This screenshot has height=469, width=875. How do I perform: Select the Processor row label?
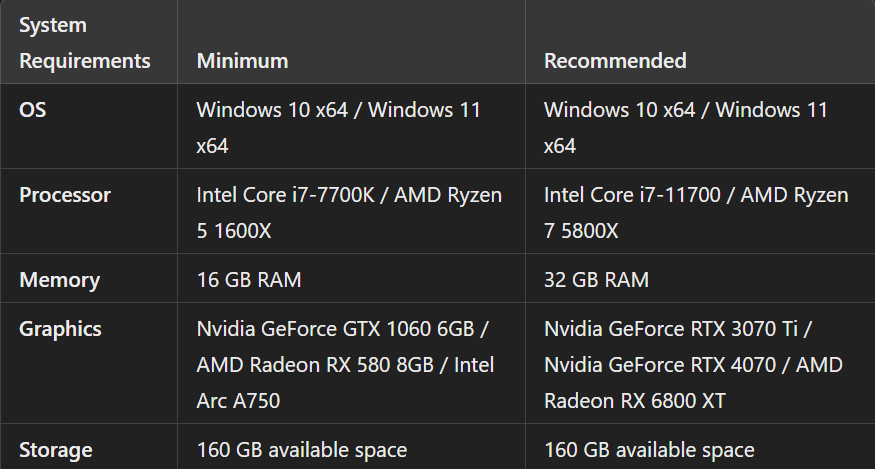pos(65,195)
